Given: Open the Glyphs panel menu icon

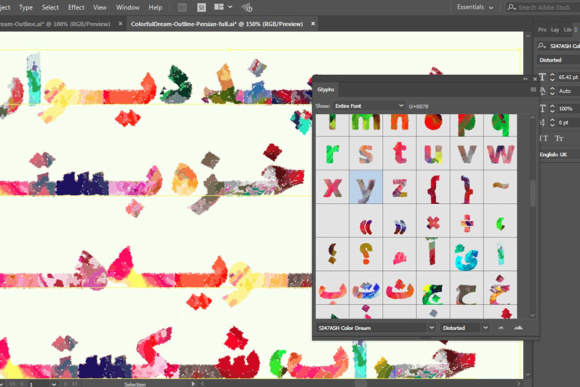Looking at the screenshot, I should pyautogui.click(x=533, y=90).
